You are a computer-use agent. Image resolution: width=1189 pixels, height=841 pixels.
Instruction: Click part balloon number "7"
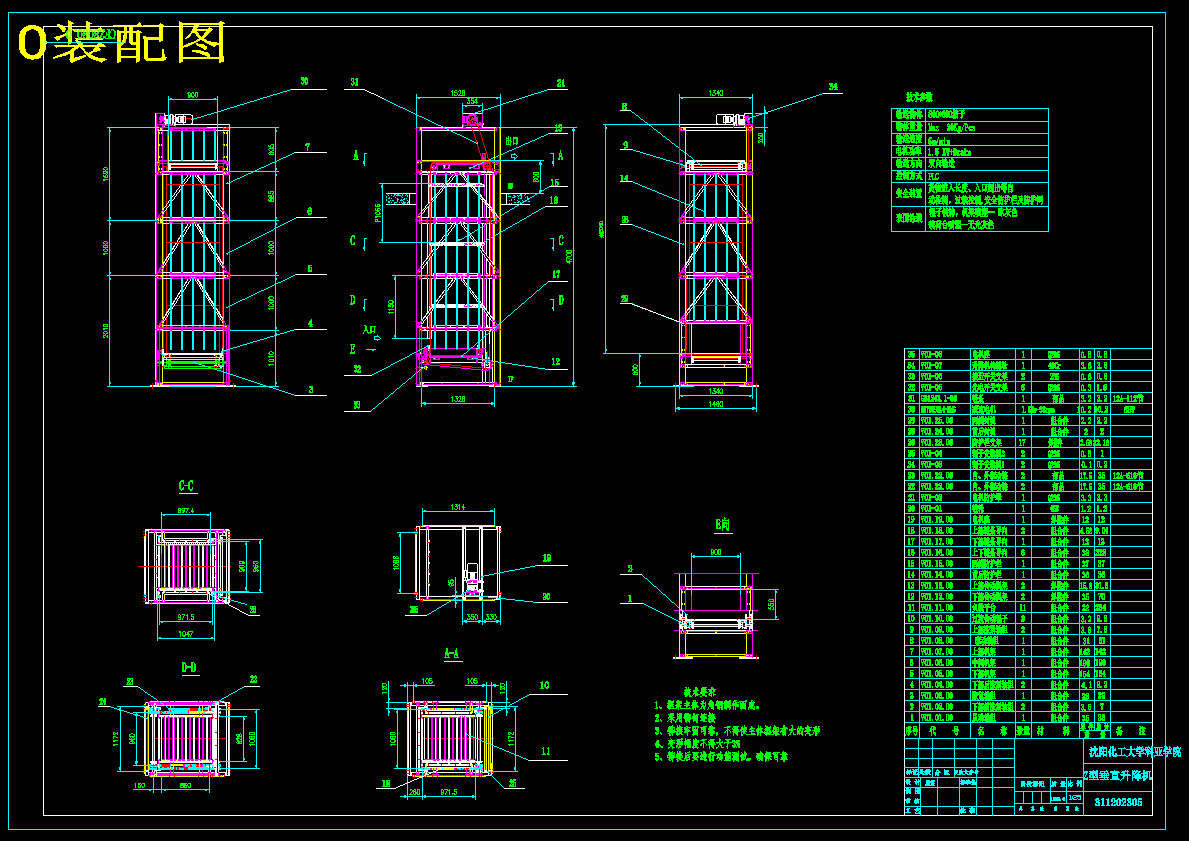pyautogui.click(x=308, y=146)
